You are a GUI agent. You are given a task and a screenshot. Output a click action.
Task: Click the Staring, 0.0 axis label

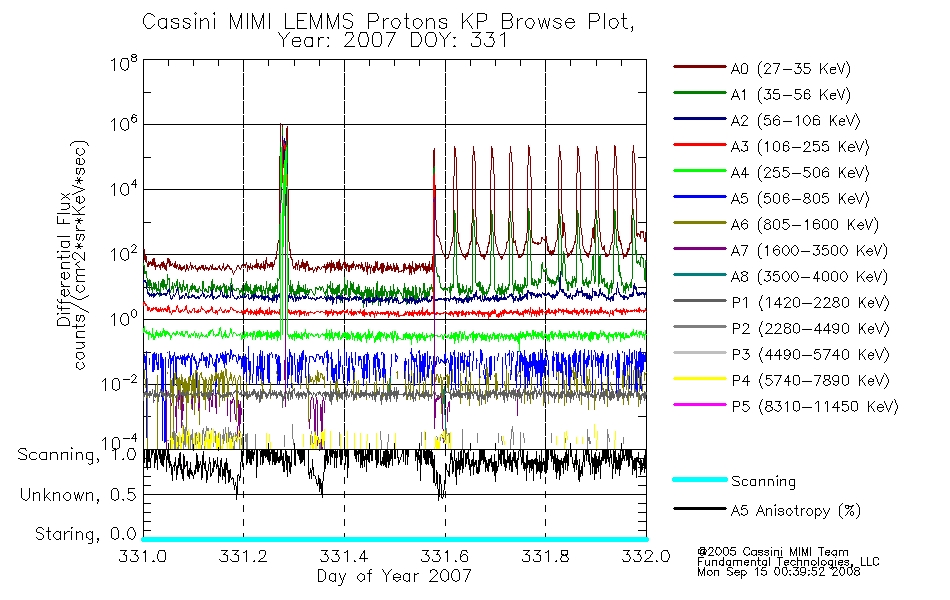[85, 535]
